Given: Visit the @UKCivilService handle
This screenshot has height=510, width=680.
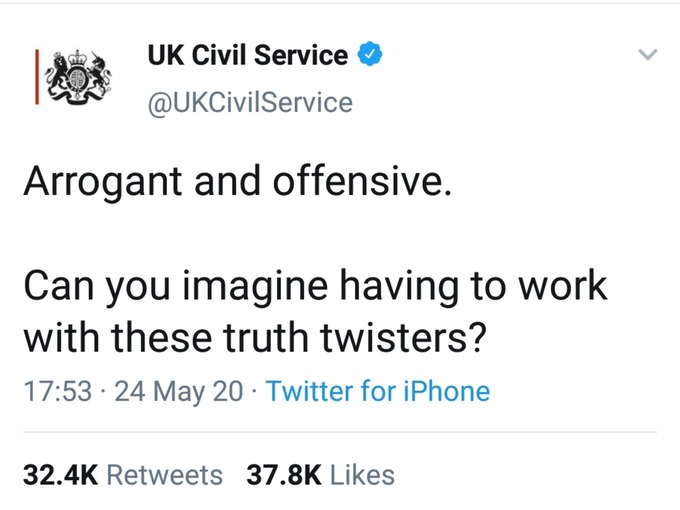Looking at the screenshot, I should coord(250,103).
